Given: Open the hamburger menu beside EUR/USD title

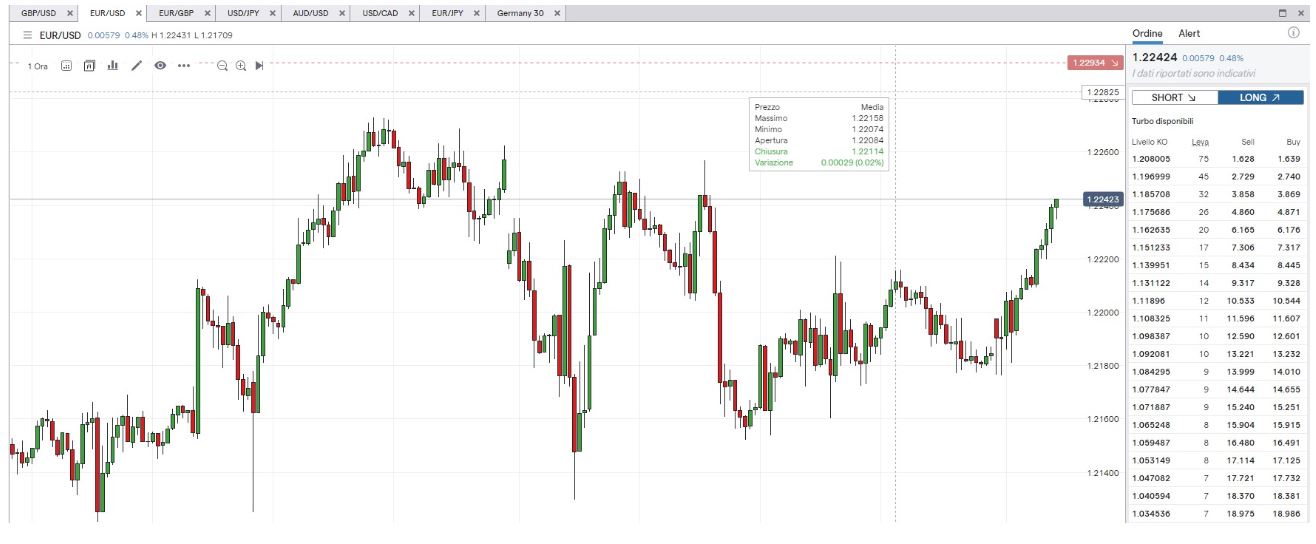Looking at the screenshot, I should click(x=27, y=35).
